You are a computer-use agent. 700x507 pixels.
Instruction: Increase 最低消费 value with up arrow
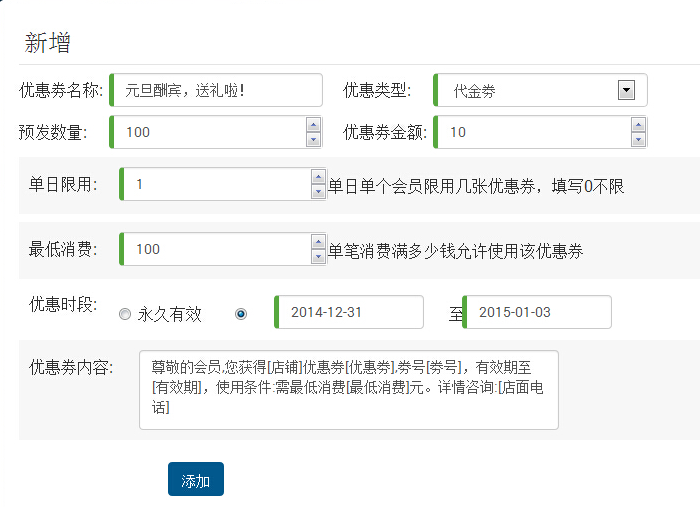319,241
